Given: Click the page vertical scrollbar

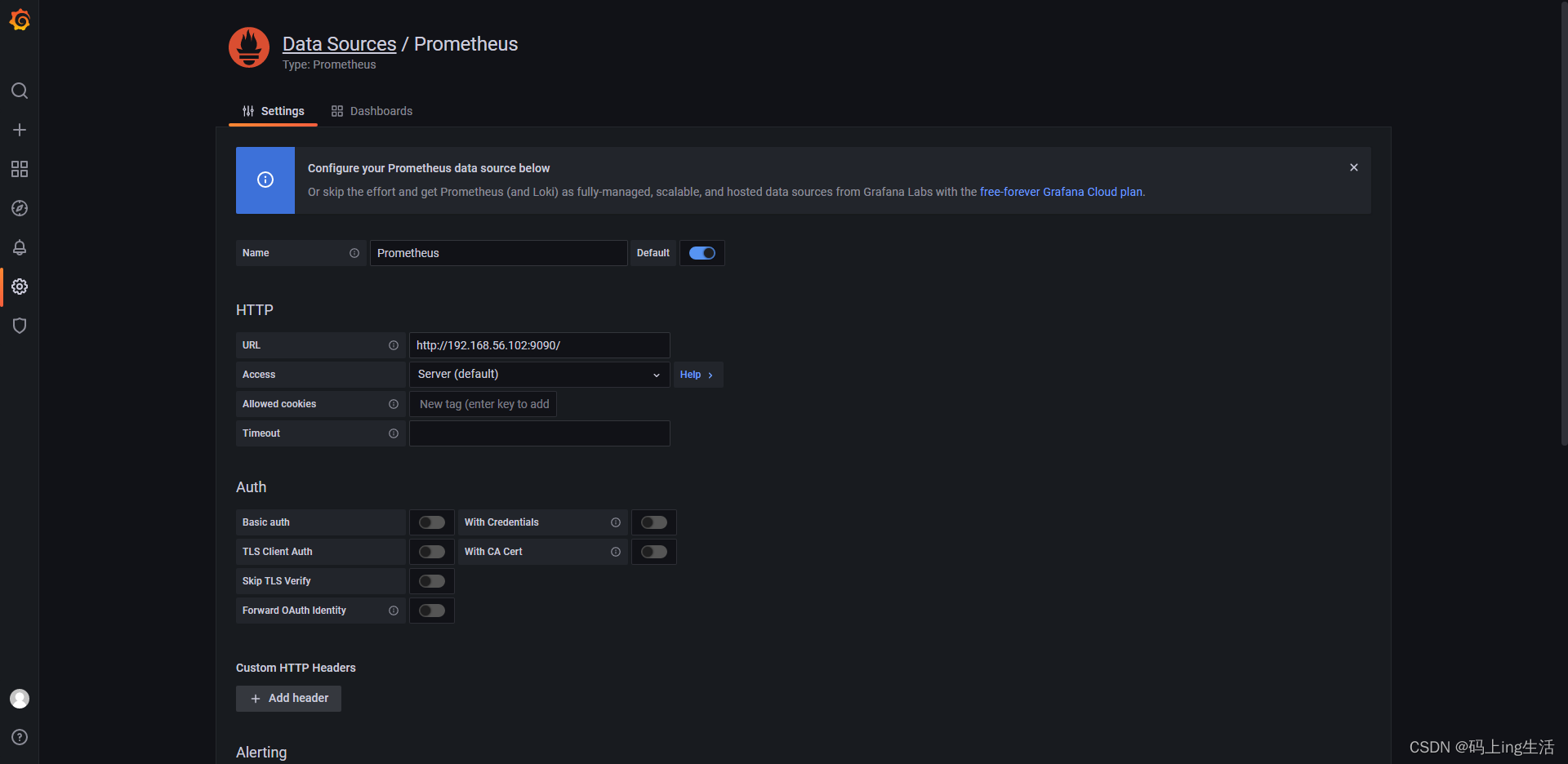Looking at the screenshot, I should pyautogui.click(x=1564, y=224).
